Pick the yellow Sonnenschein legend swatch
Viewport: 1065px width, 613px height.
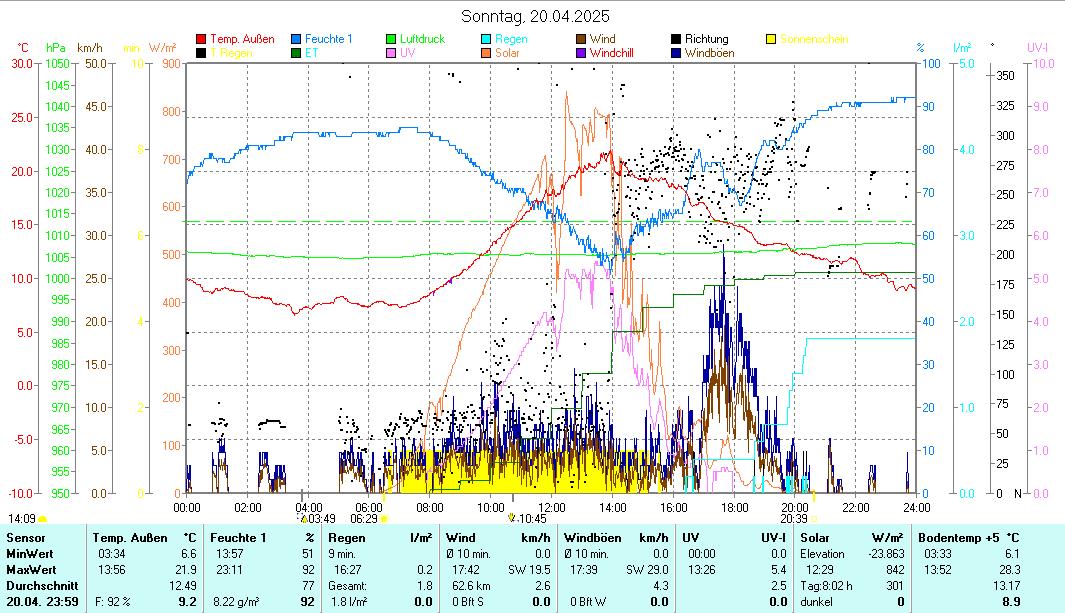point(772,39)
